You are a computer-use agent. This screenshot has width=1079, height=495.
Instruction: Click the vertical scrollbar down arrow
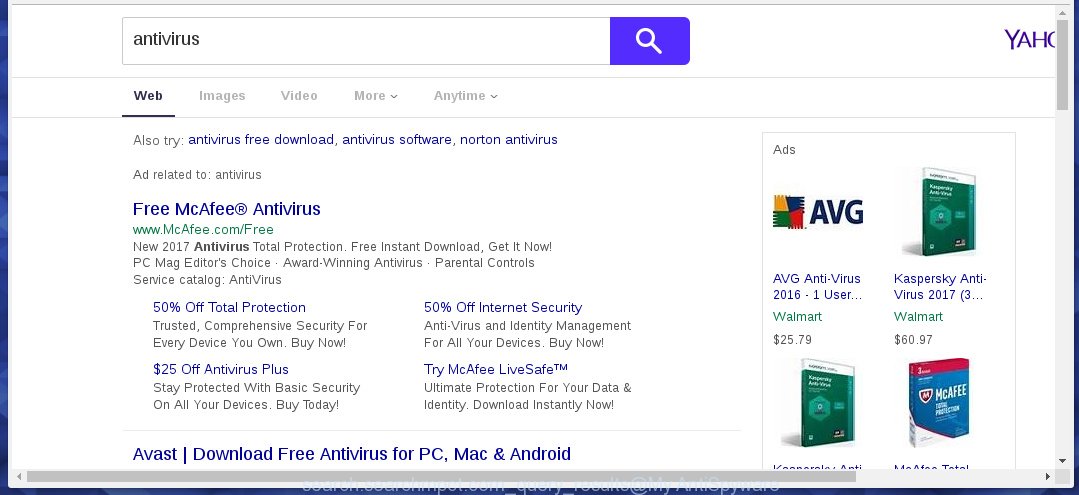[1062, 461]
